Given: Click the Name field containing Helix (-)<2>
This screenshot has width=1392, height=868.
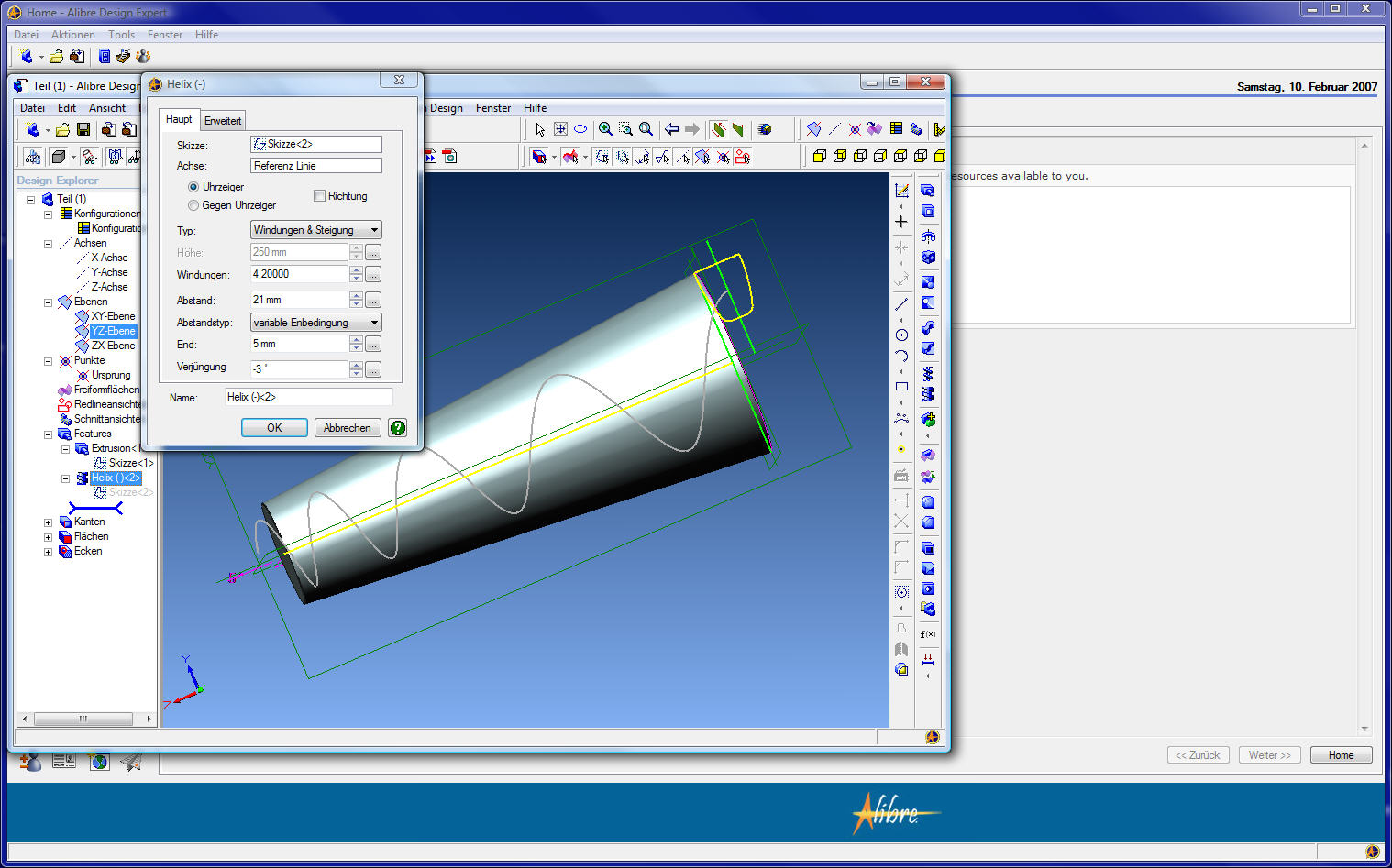Looking at the screenshot, I should (309, 397).
